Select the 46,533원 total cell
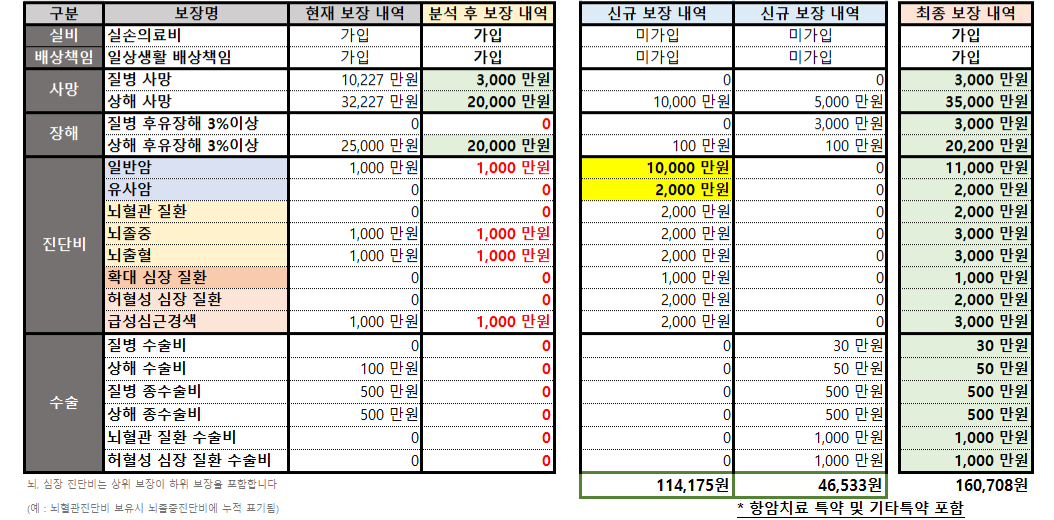The width and height of the screenshot is (1054, 520). [810, 485]
